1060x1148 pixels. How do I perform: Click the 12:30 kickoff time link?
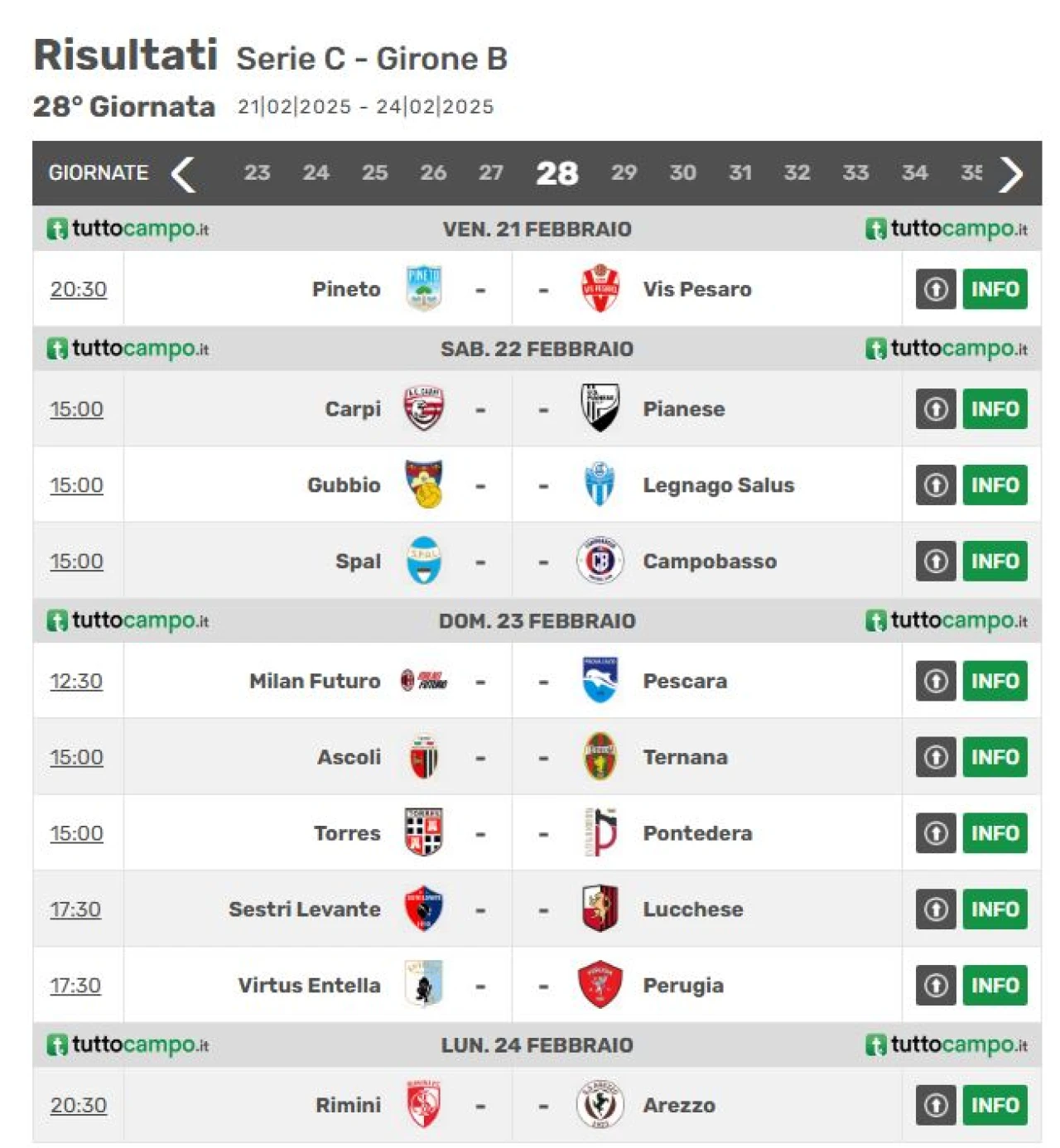pyautogui.click(x=76, y=681)
